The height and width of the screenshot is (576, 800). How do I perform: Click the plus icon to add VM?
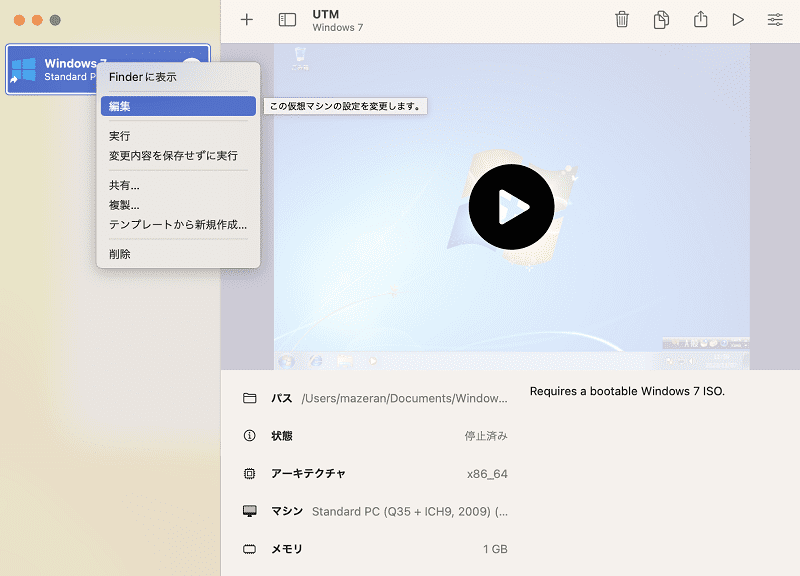[246, 20]
